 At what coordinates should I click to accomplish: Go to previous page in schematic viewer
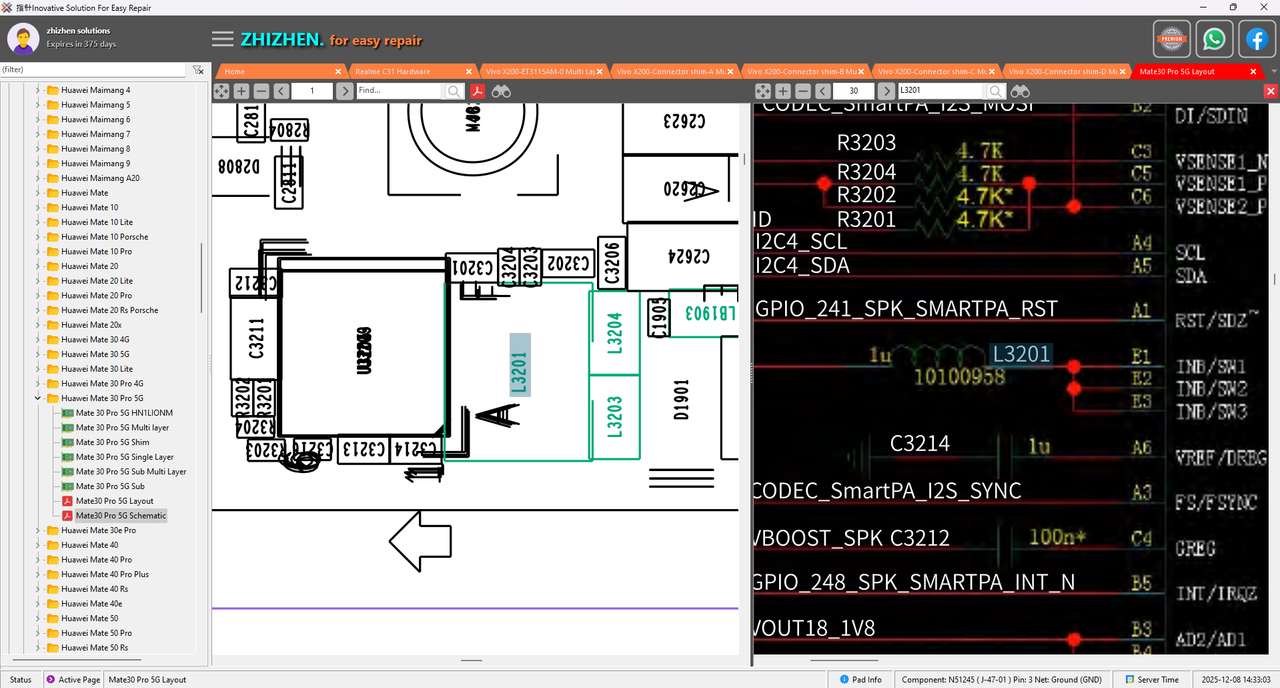[x=823, y=91]
